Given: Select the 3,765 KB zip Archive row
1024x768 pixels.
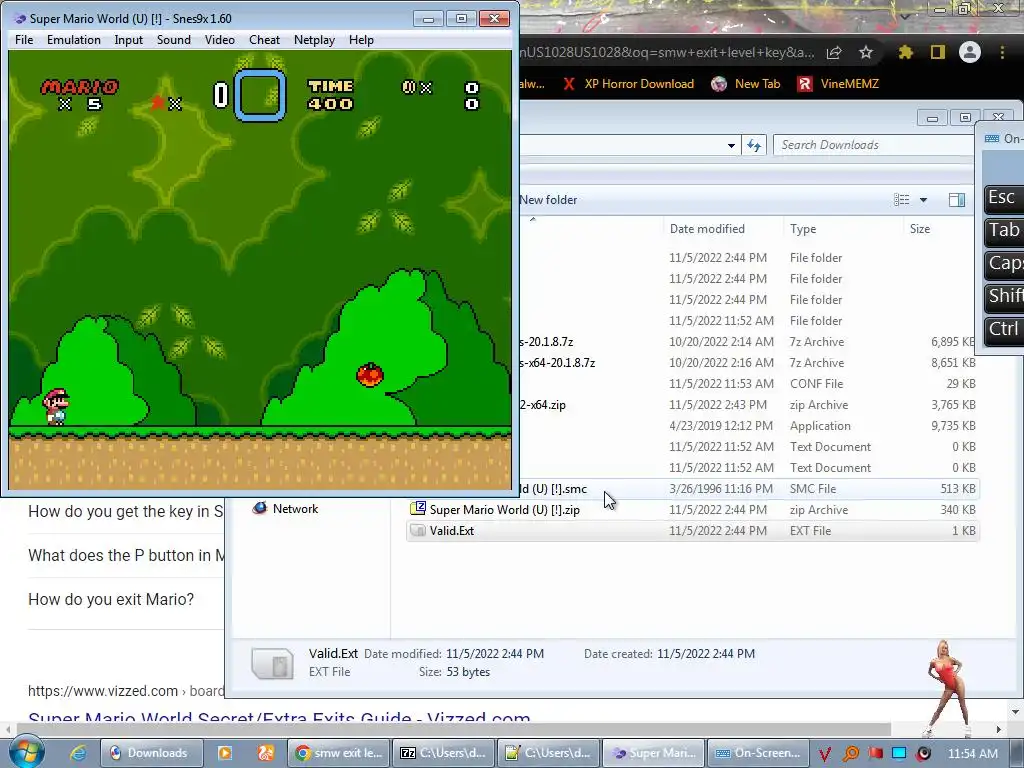Looking at the screenshot, I should 749,405.
